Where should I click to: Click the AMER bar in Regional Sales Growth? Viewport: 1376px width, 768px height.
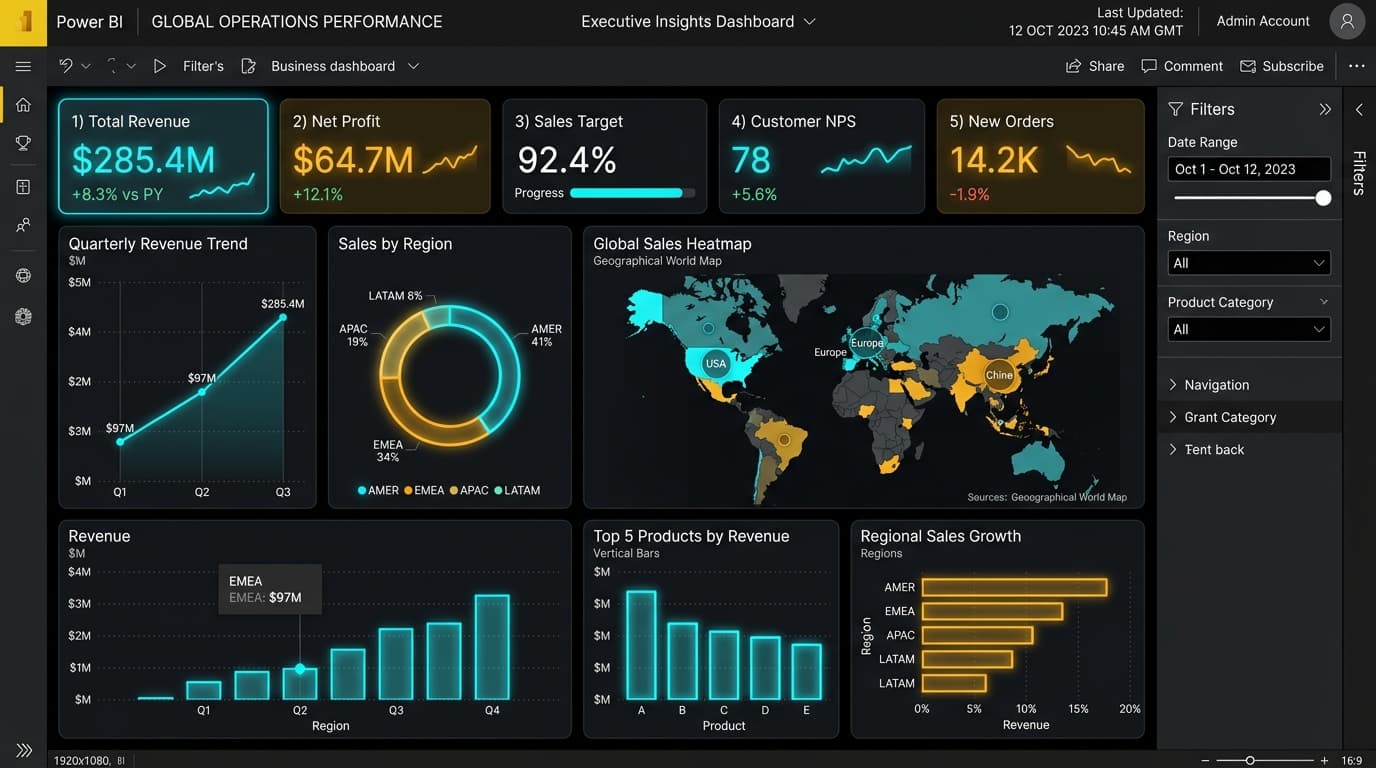(1014, 587)
